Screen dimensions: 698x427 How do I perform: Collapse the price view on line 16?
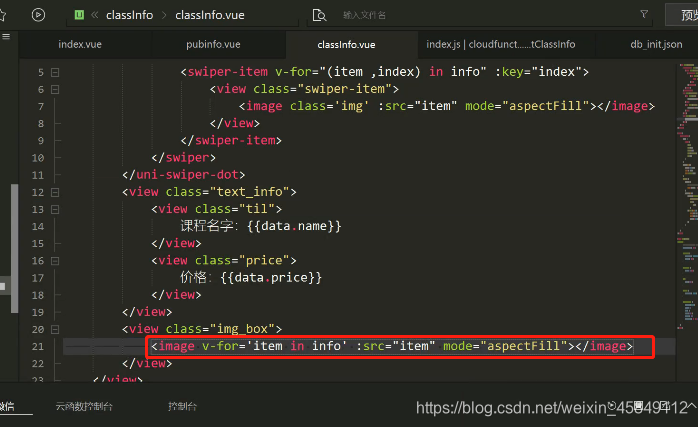click(55, 261)
